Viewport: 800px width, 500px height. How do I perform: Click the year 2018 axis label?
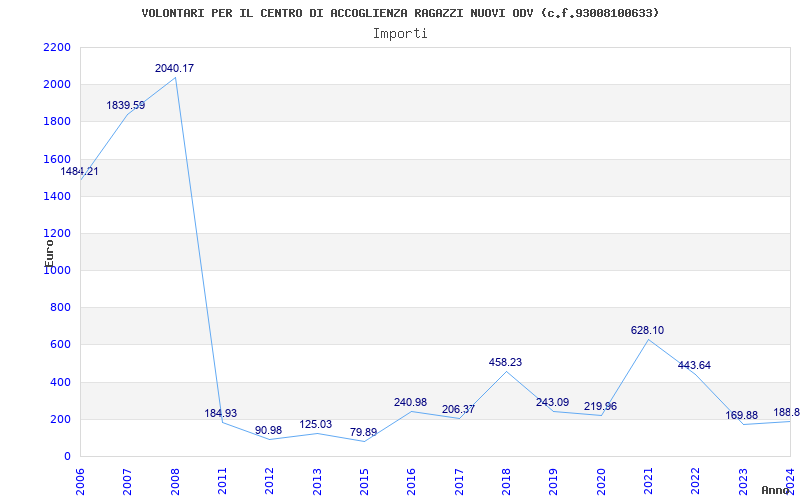[506, 482]
